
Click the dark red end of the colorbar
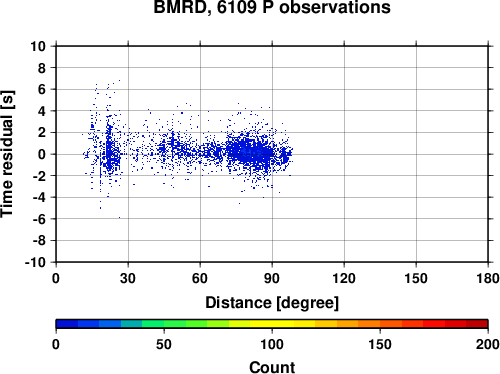pyautogui.click(x=477, y=324)
